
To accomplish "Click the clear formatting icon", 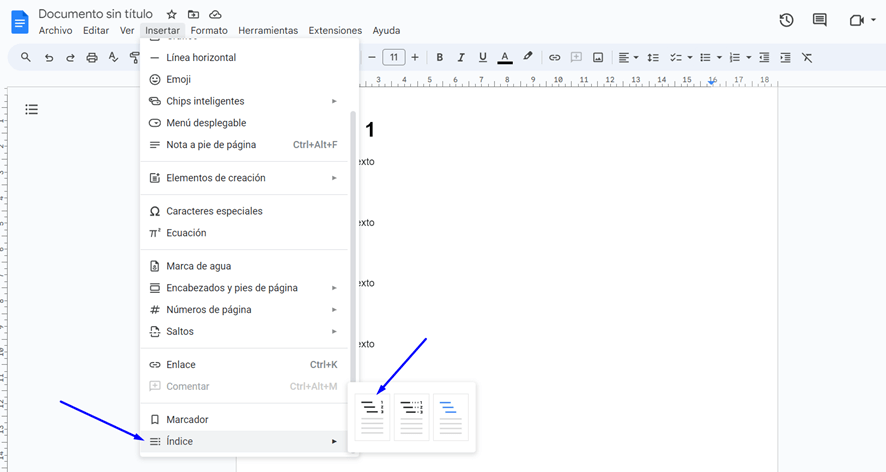I will coord(807,58).
